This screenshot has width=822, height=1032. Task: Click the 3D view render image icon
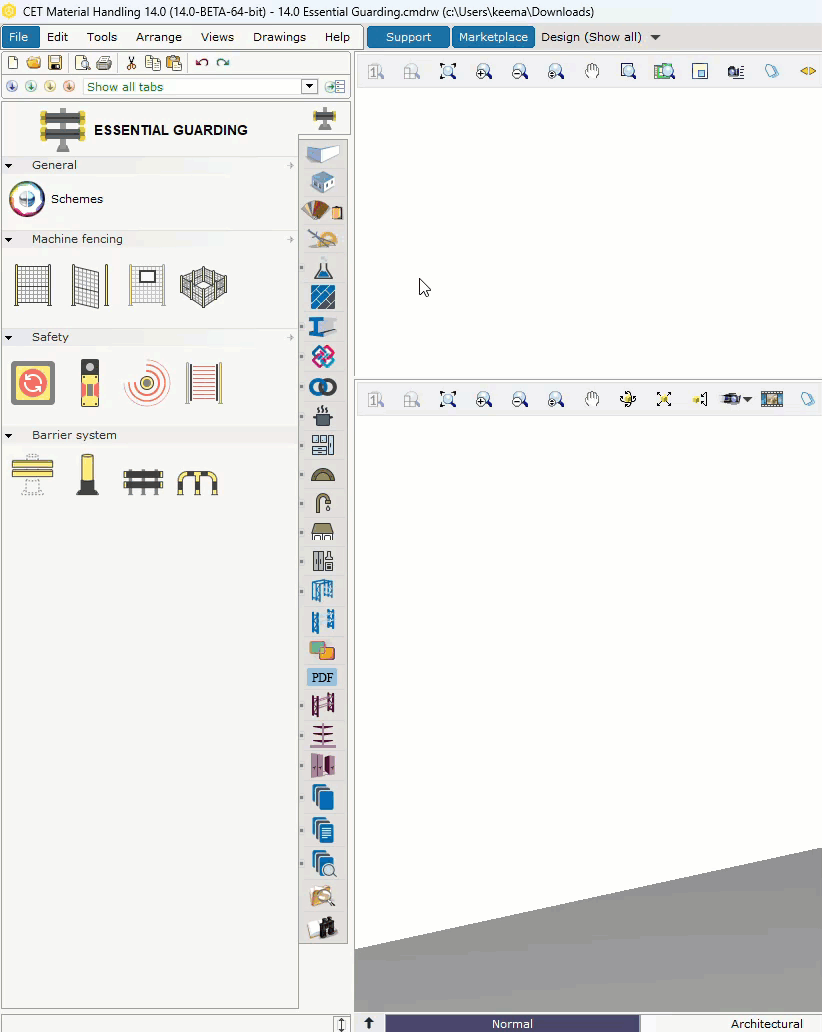(x=772, y=399)
